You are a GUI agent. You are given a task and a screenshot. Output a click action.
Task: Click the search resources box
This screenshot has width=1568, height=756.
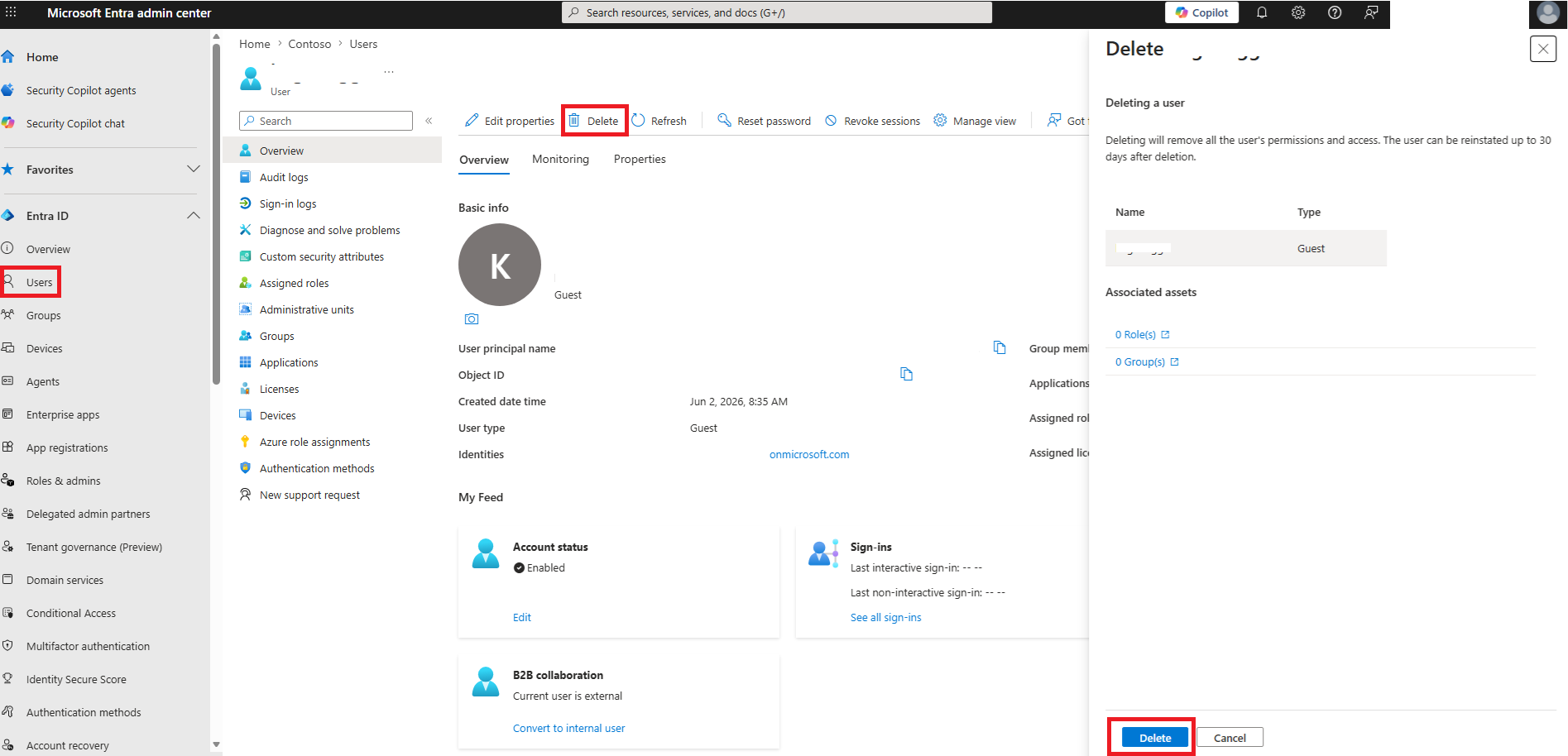[777, 12]
